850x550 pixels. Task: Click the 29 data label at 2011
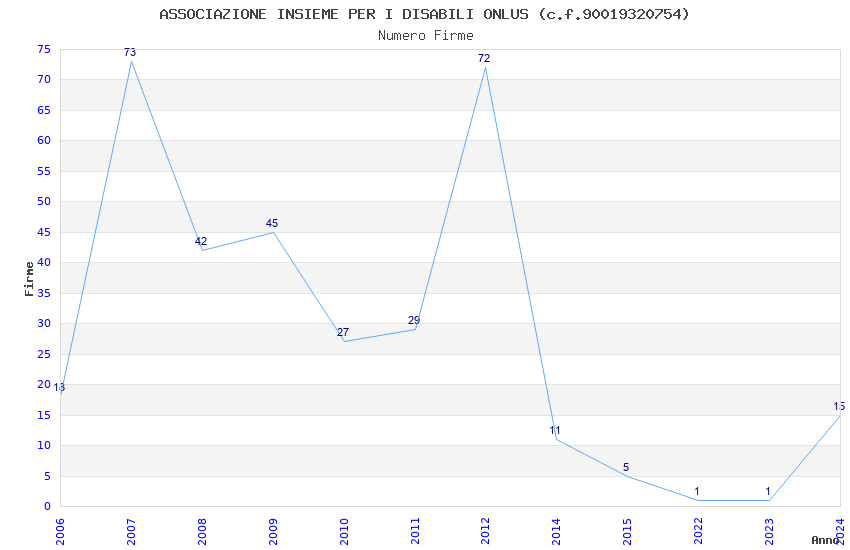pos(414,321)
